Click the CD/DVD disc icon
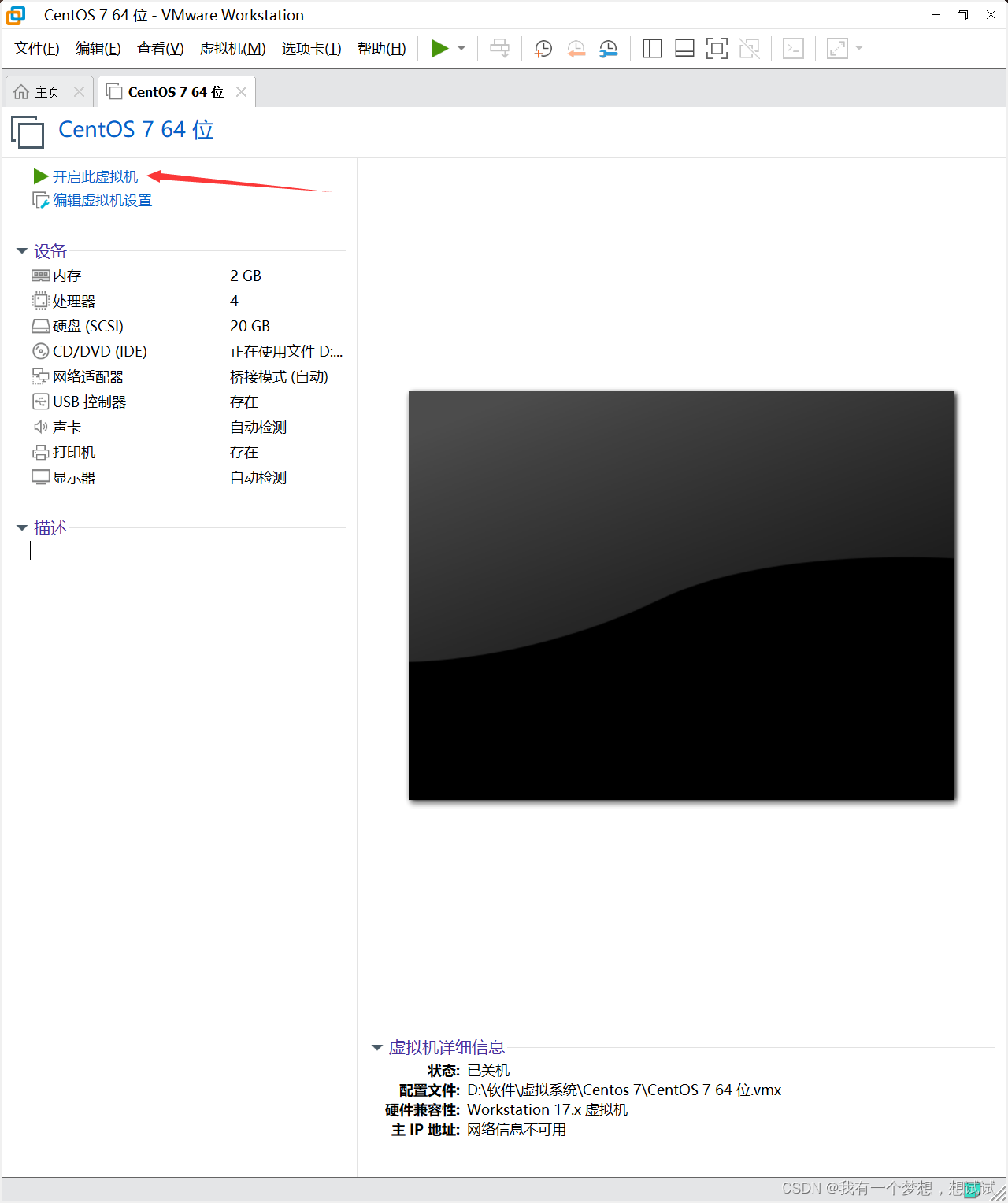Viewport: 1008px width, 1203px height. click(41, 351)
